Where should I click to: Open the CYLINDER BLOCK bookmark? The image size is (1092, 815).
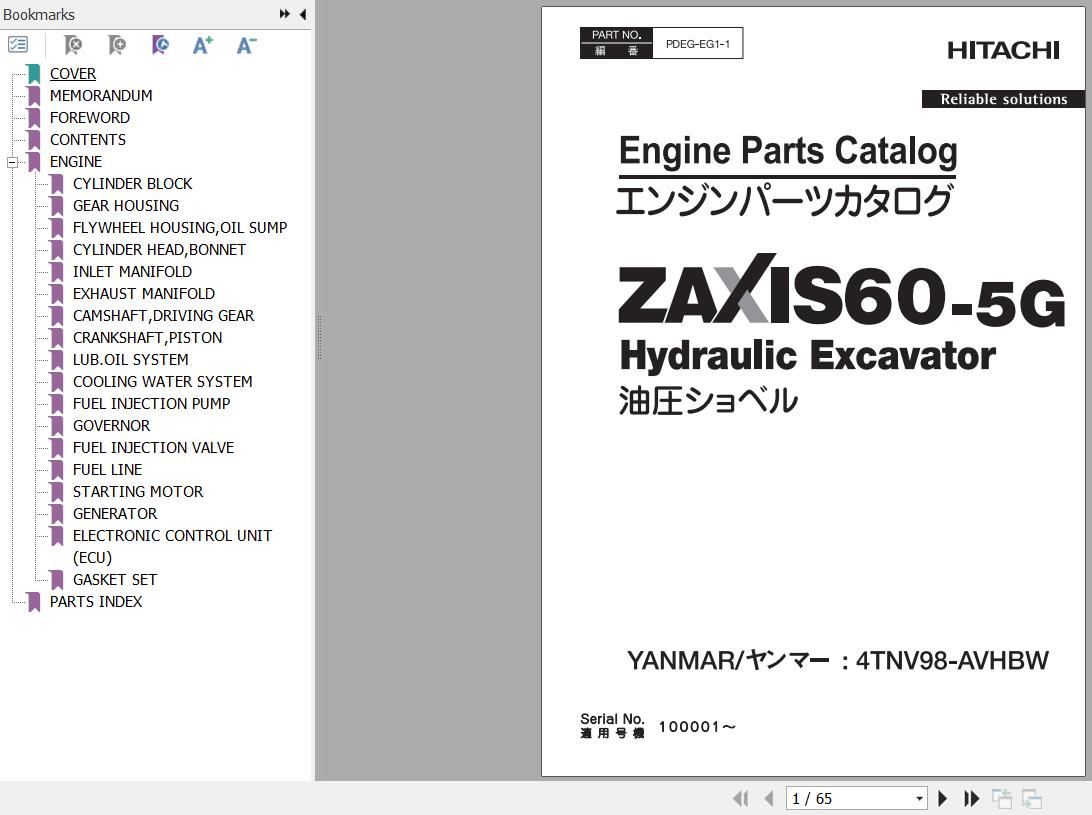132,184
